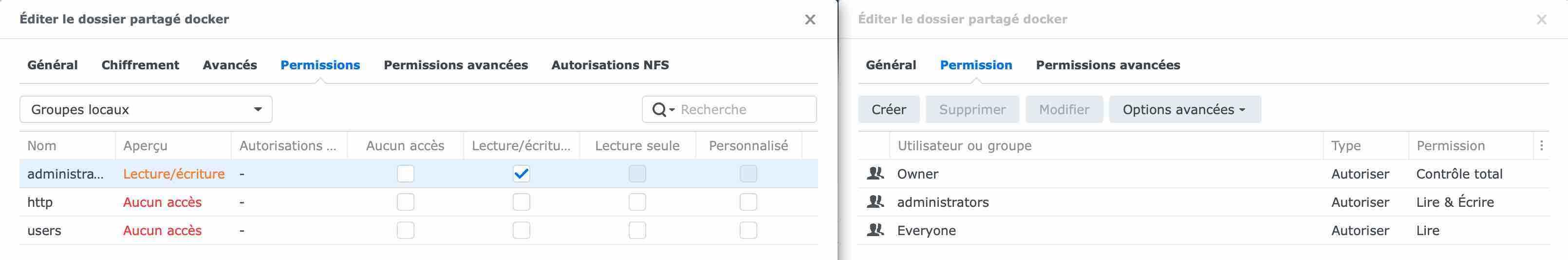The image size is (1568, 260).
Task: Expand the Options avancées menu
Action: click(x=1184, y=110)
